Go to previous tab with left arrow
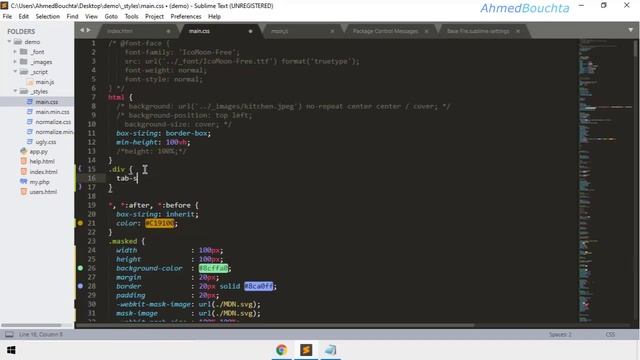 coord(82,30)
